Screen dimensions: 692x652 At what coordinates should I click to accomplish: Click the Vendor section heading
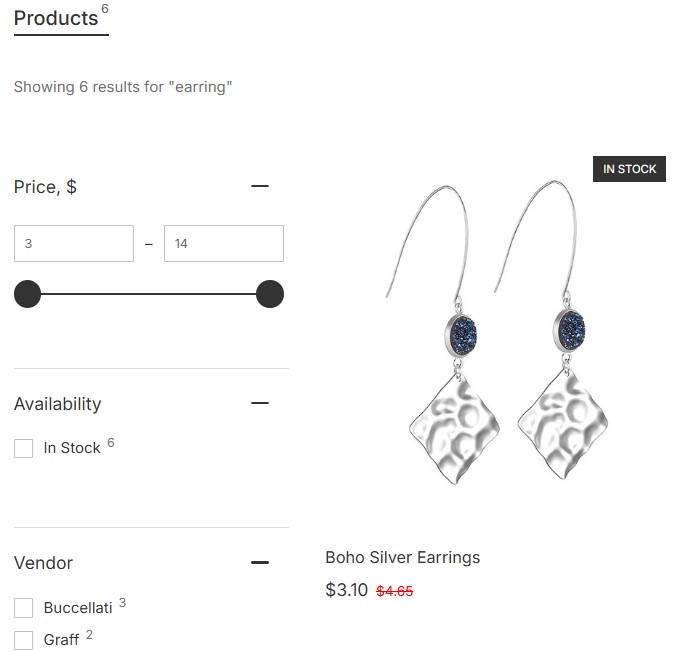coord(44,563)
